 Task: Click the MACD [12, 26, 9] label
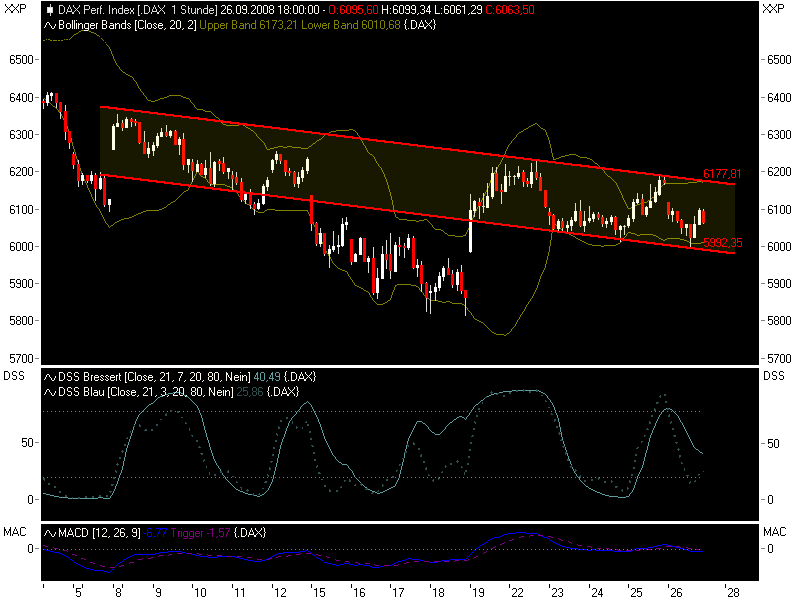pos(99,533)
